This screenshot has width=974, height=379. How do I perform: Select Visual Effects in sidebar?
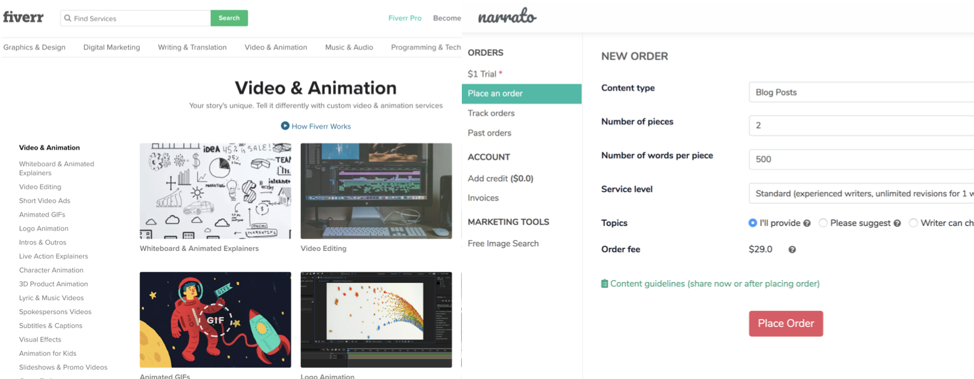[x=40, y=339]
